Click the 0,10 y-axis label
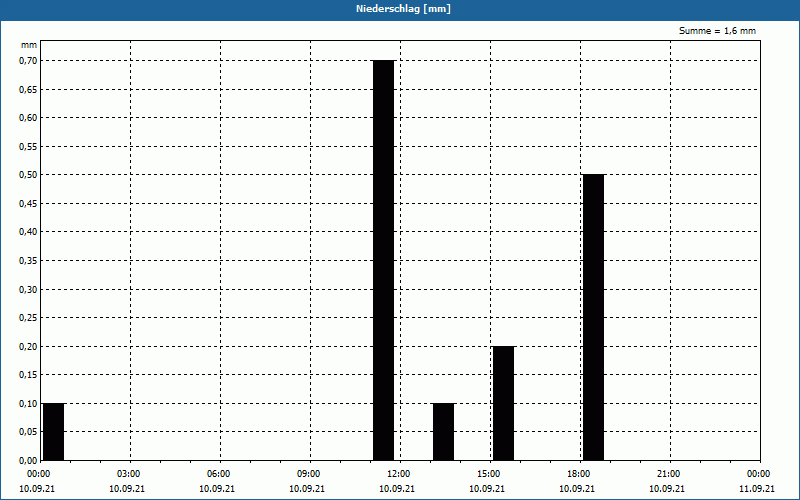The width and height of the screenshot is (800, 500). [28, 404]
